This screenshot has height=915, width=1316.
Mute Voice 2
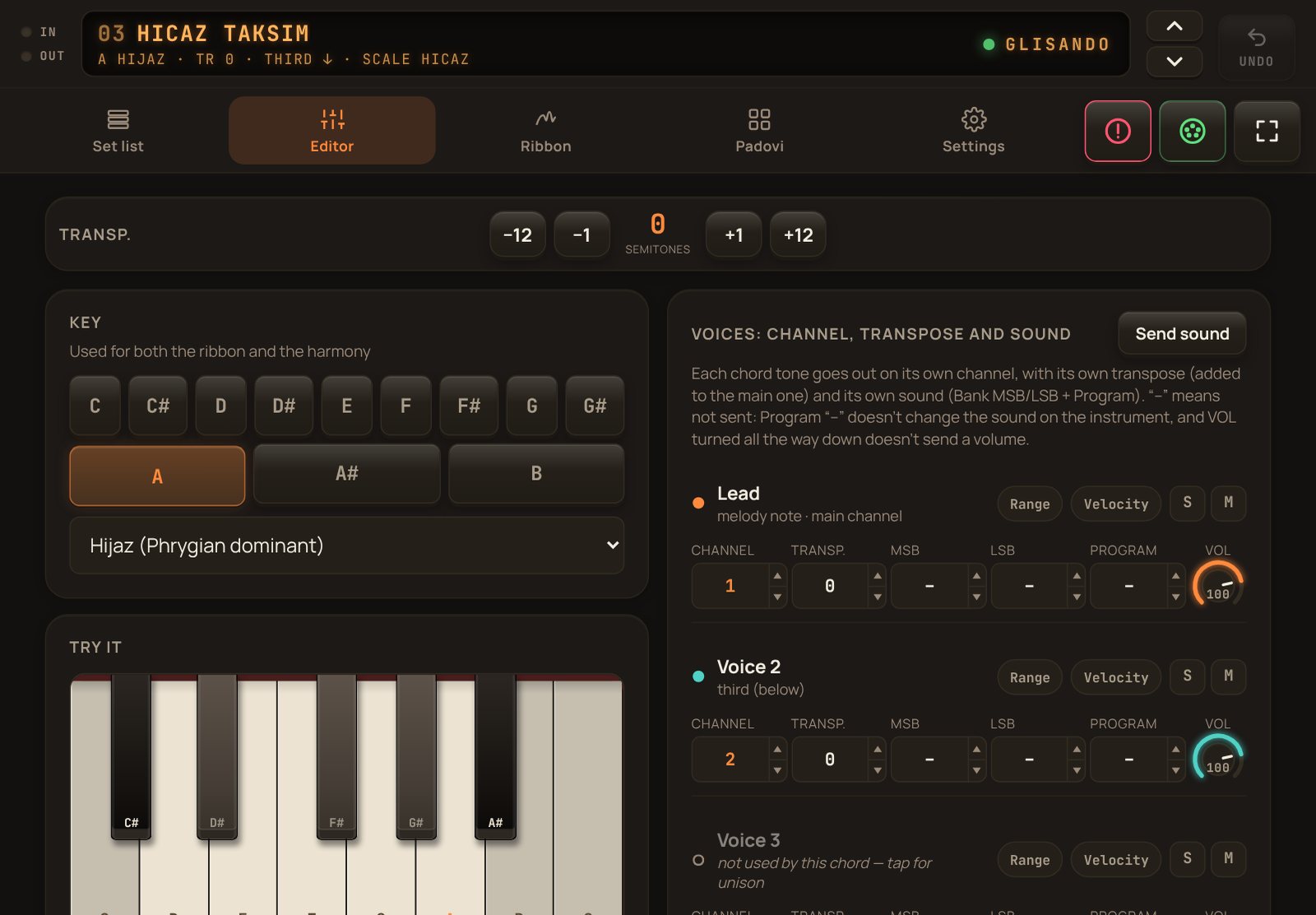coord(1228,676)
